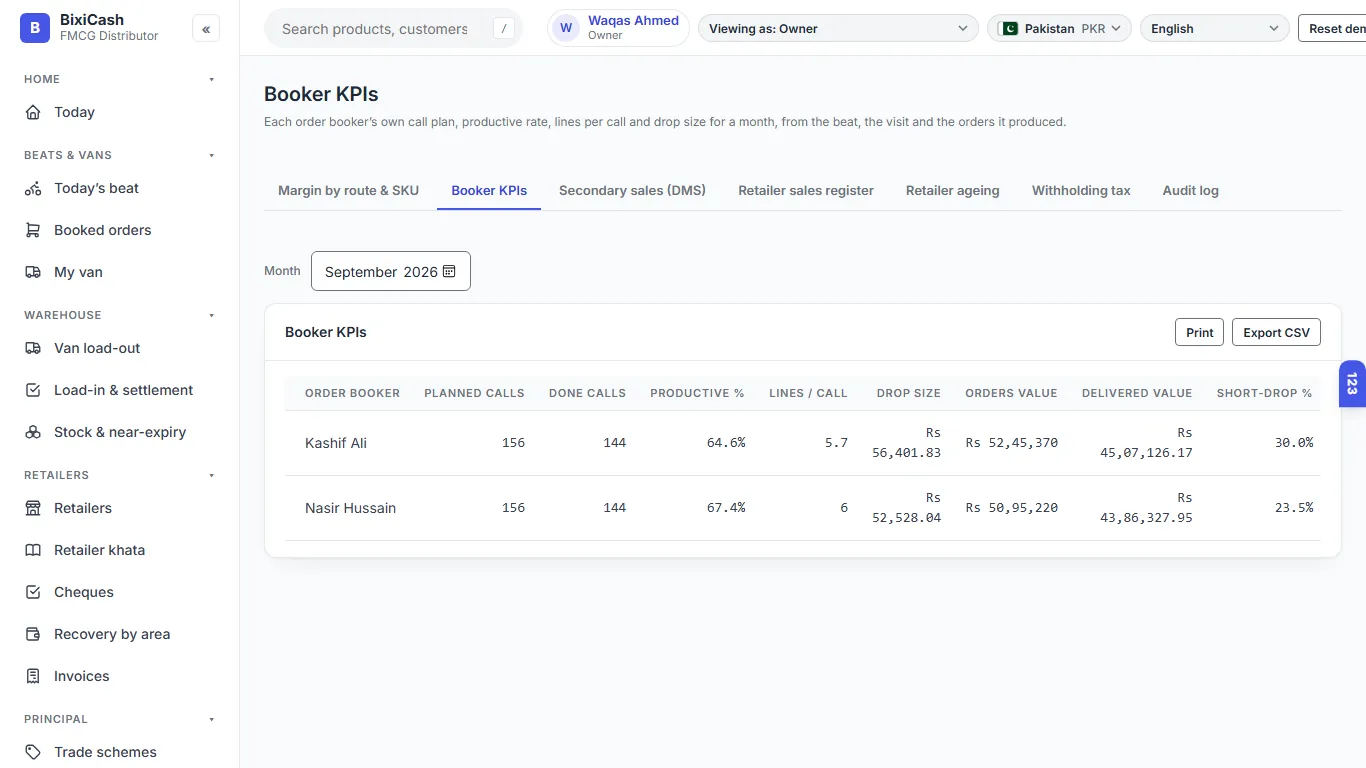Click the Stock & near-expiry boxes icon
Screen dimensions: 1366x768
[33, 432]
